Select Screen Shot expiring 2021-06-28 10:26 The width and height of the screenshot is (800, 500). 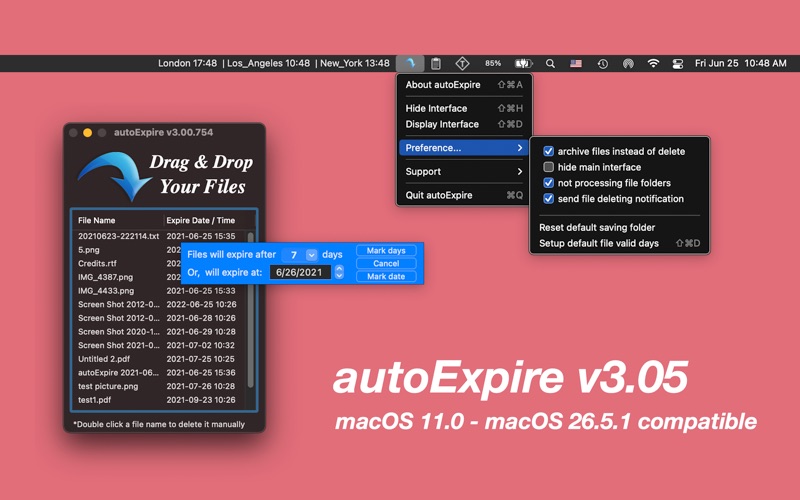[x=159, y=318]
